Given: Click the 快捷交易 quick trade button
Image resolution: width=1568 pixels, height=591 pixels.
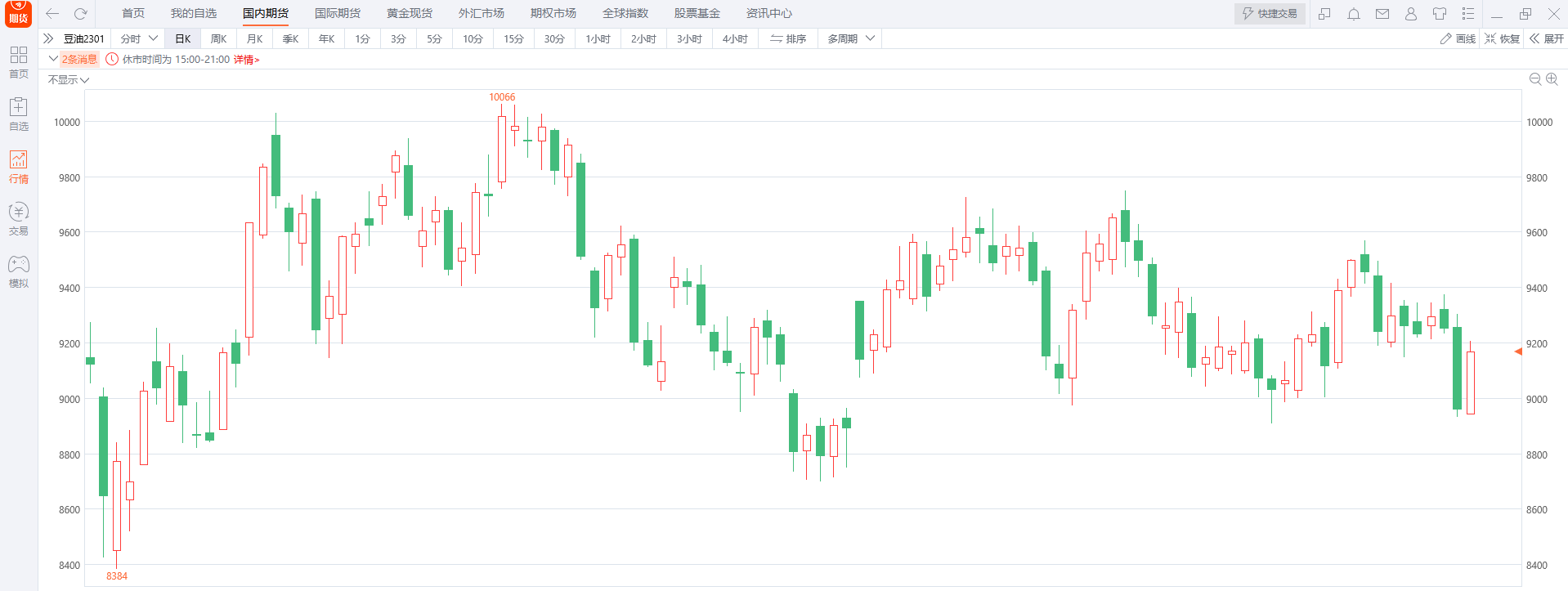Looking at the screenshot, I should pyautogui.click(x=1270, y=14).
